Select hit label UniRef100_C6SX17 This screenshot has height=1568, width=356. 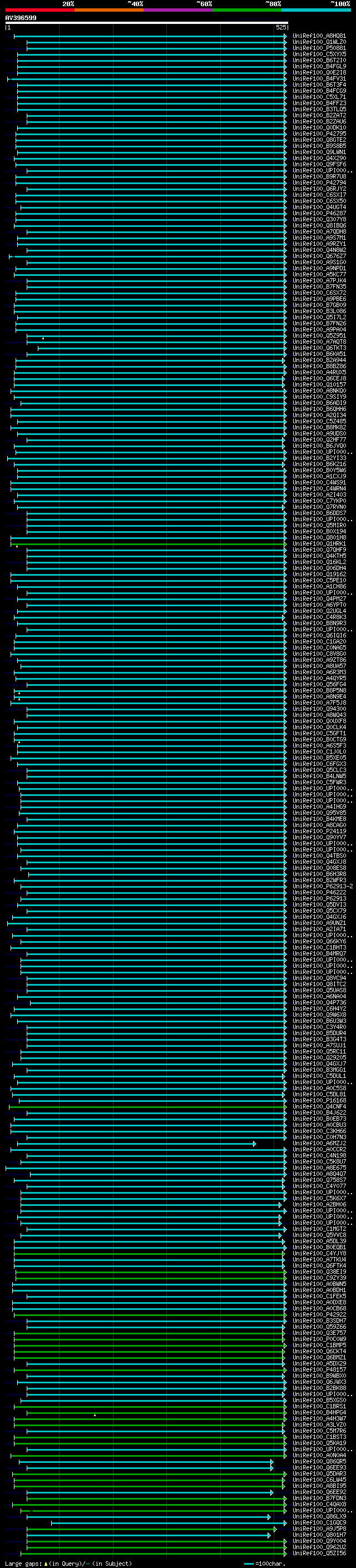(x=319, y=195)
